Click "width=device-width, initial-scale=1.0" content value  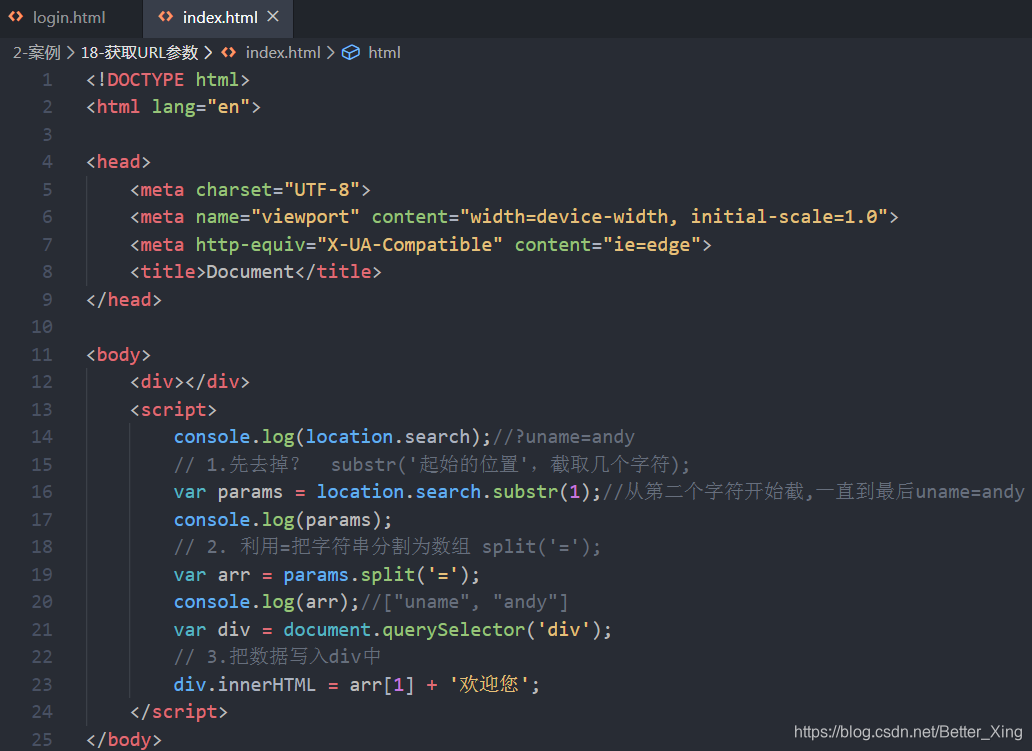point(674,217)
